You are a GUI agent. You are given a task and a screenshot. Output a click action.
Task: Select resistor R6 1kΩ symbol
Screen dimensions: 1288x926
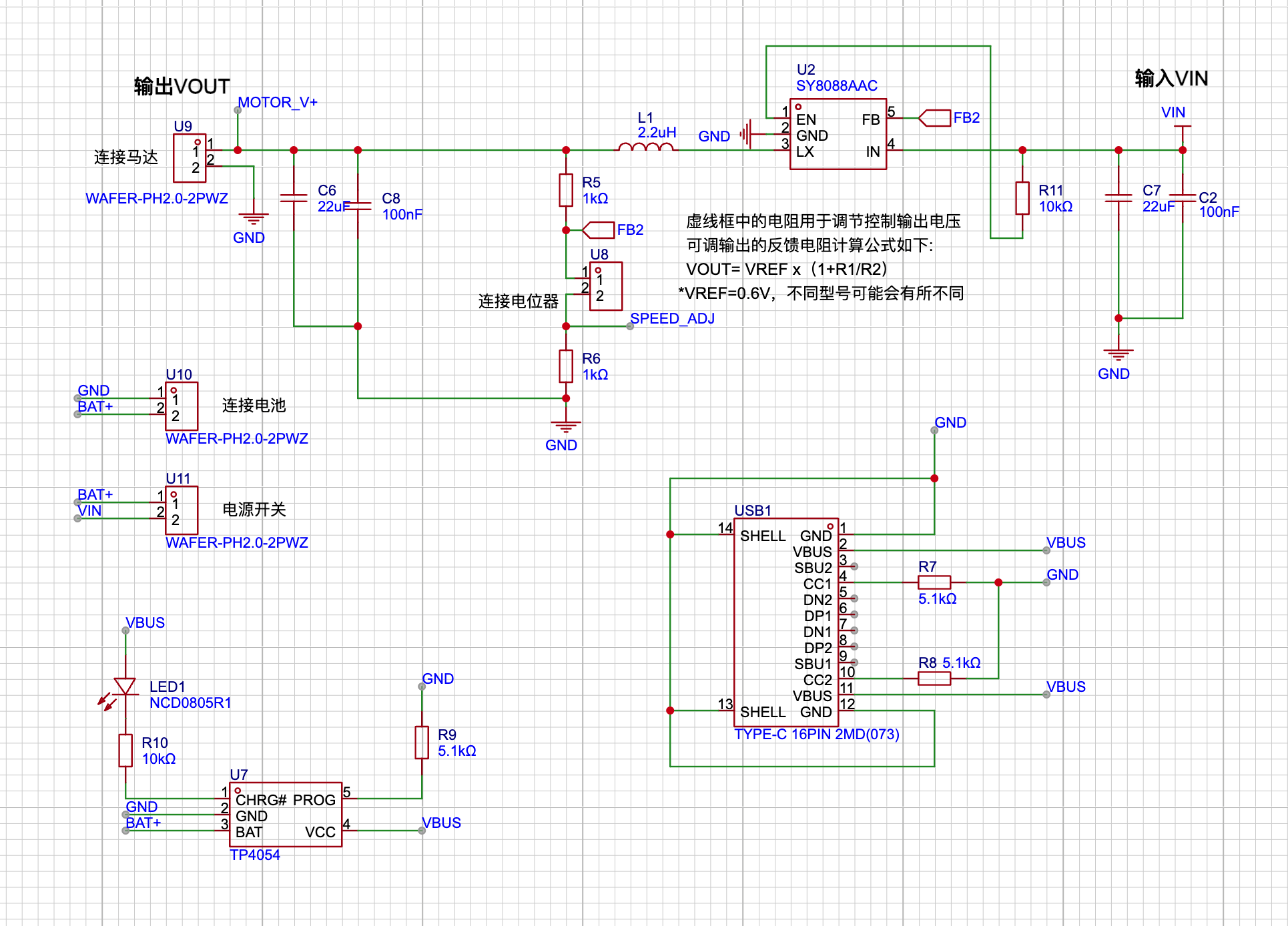click(566, 366)
